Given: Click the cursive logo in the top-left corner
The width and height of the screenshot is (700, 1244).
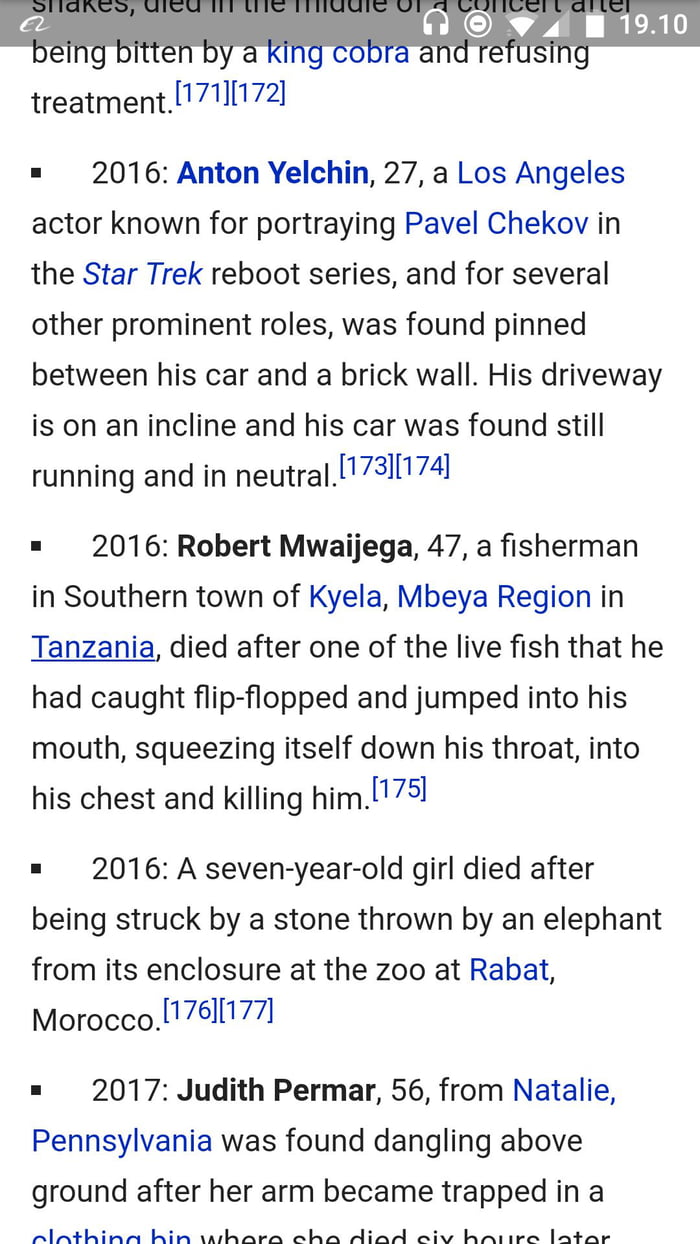Looking at the screenshot, I should (35, 22).
